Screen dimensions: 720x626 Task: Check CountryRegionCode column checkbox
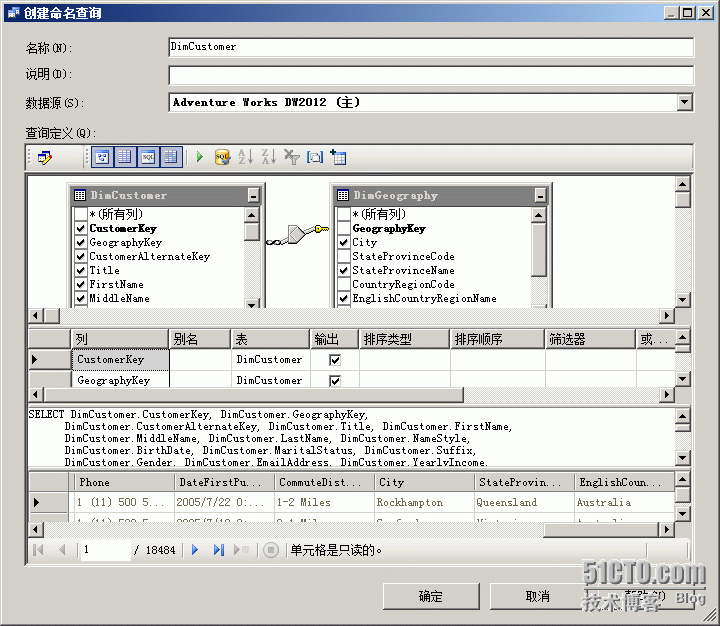(343, 284)
